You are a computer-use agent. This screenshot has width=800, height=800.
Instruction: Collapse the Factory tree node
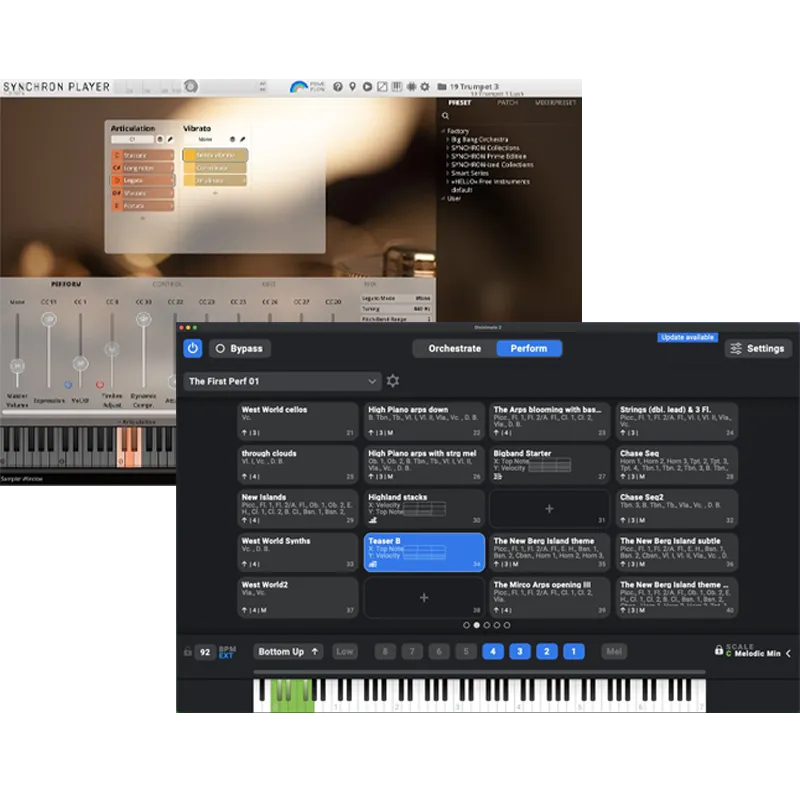pos(443,131)
